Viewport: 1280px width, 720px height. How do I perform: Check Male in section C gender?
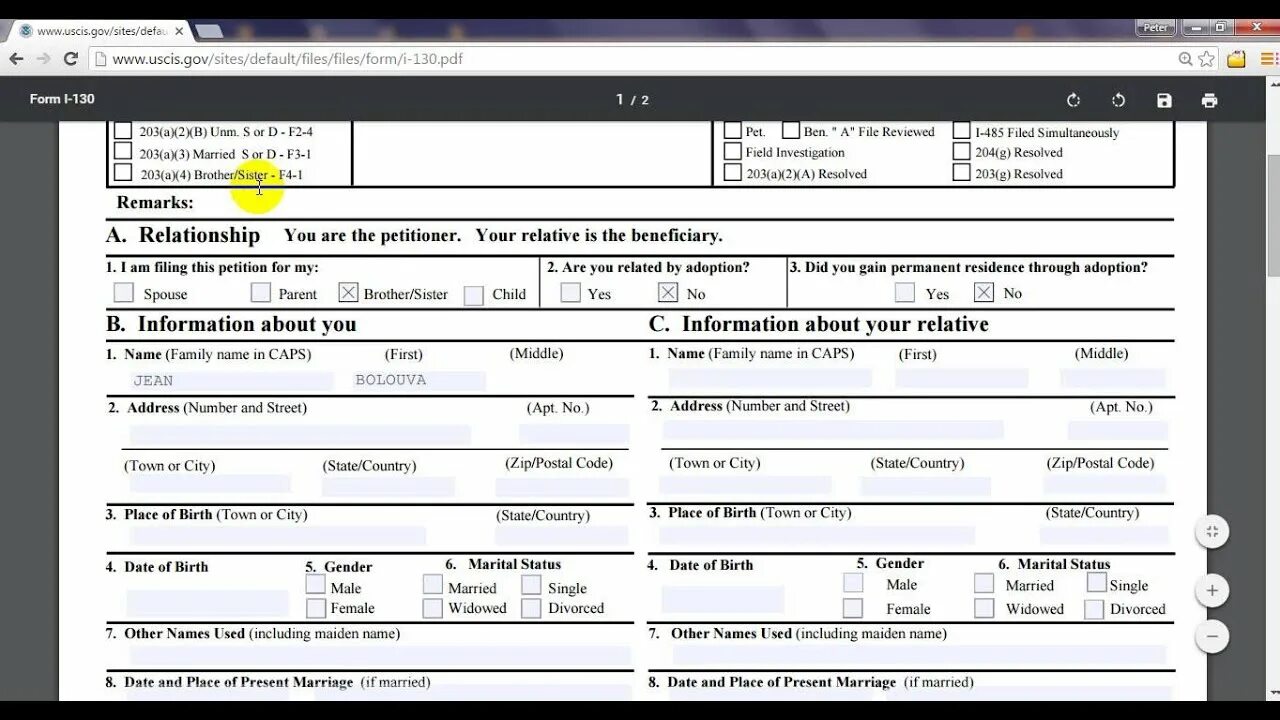(x=853, y=583)
